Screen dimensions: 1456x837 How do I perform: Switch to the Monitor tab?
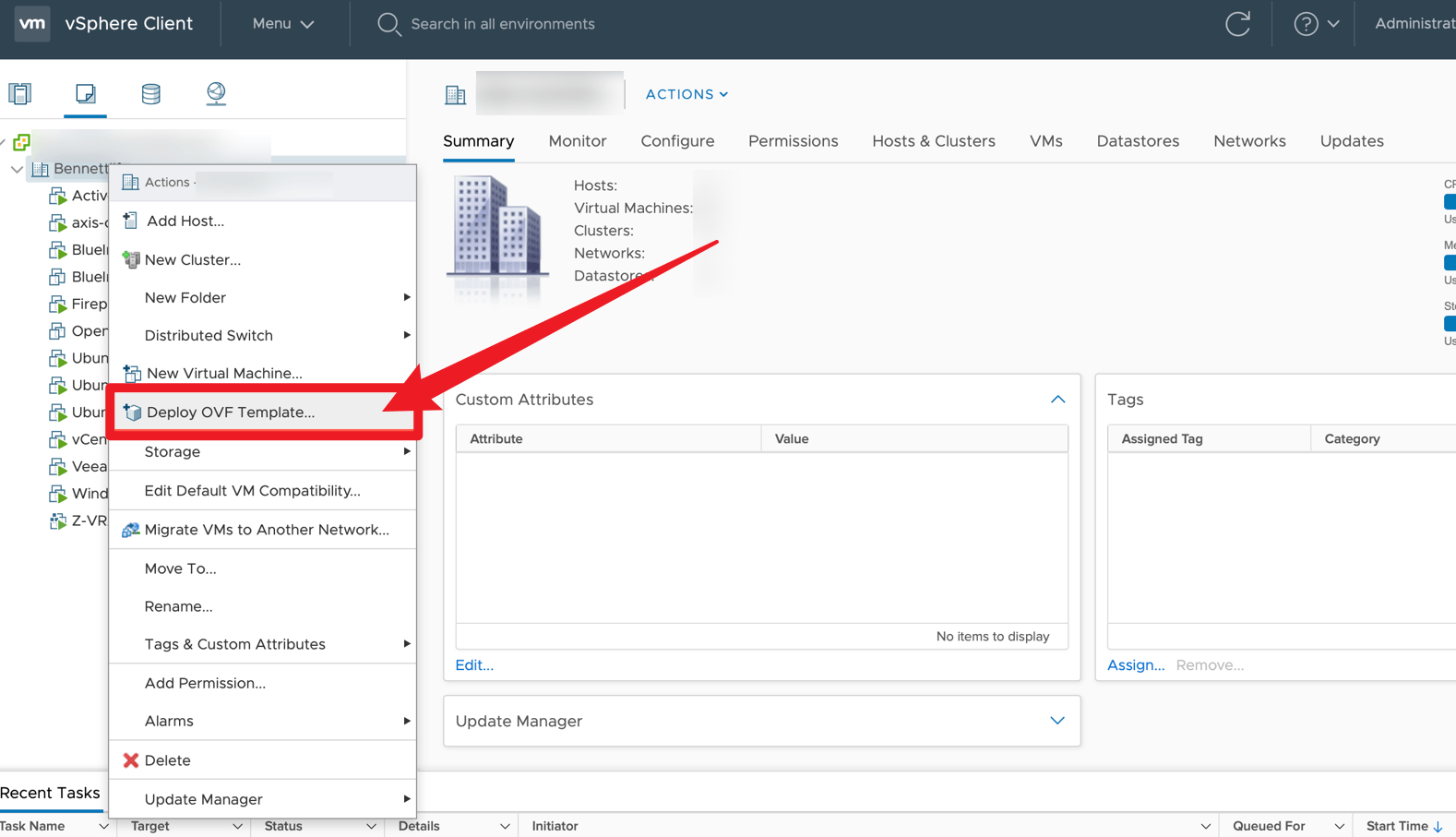[578, 141]
